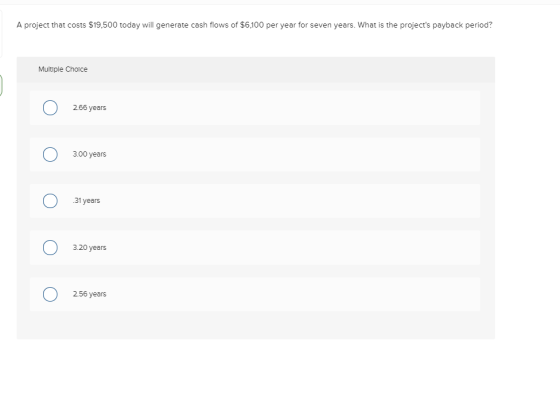Click blank space in the 2.66 years row
The height and width of the screenshot is (407, 560).
(293, 107)
